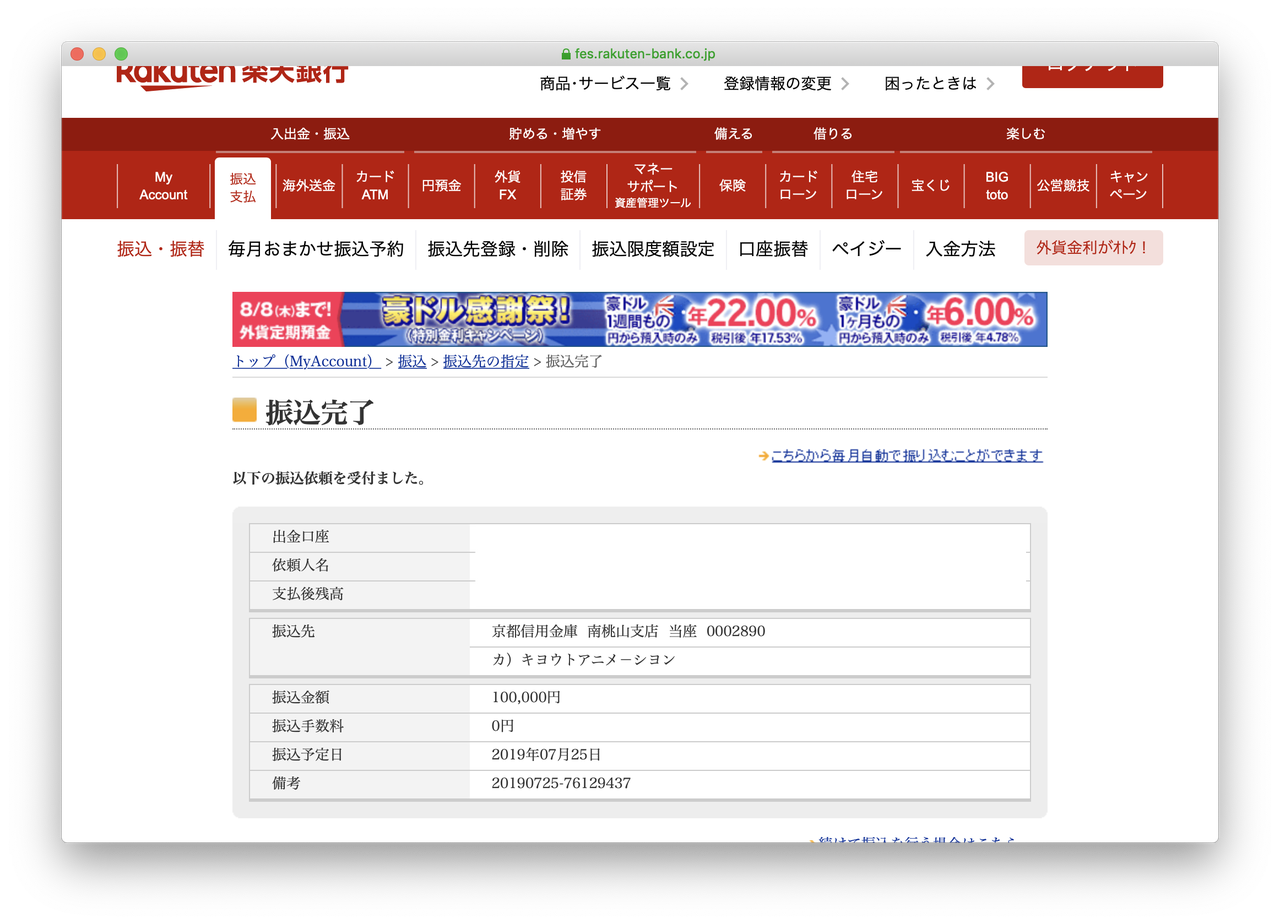Viewport: 1280px width, 924px height.
Task: Click the 振込完了 page heading
Action: [x=320, y=412]
